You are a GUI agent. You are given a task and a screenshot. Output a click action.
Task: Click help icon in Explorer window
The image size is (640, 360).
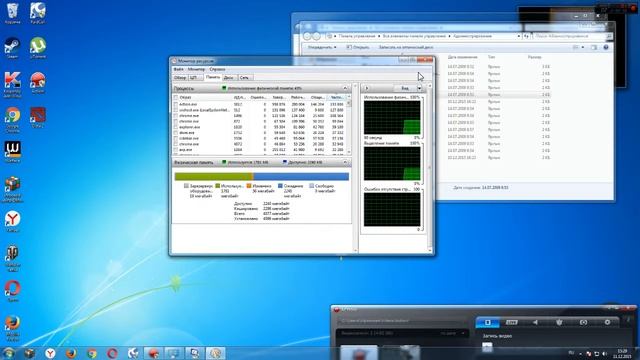tap(606, 47)
